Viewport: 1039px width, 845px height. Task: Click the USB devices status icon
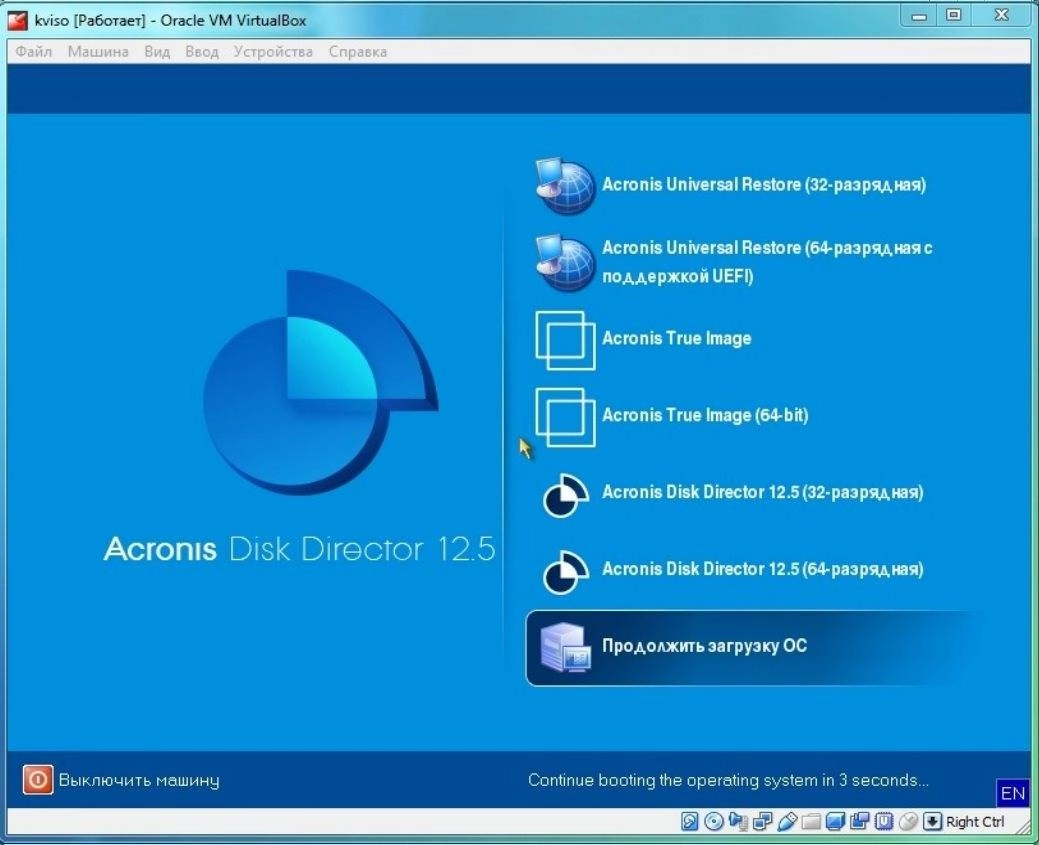tap(787, 821)
